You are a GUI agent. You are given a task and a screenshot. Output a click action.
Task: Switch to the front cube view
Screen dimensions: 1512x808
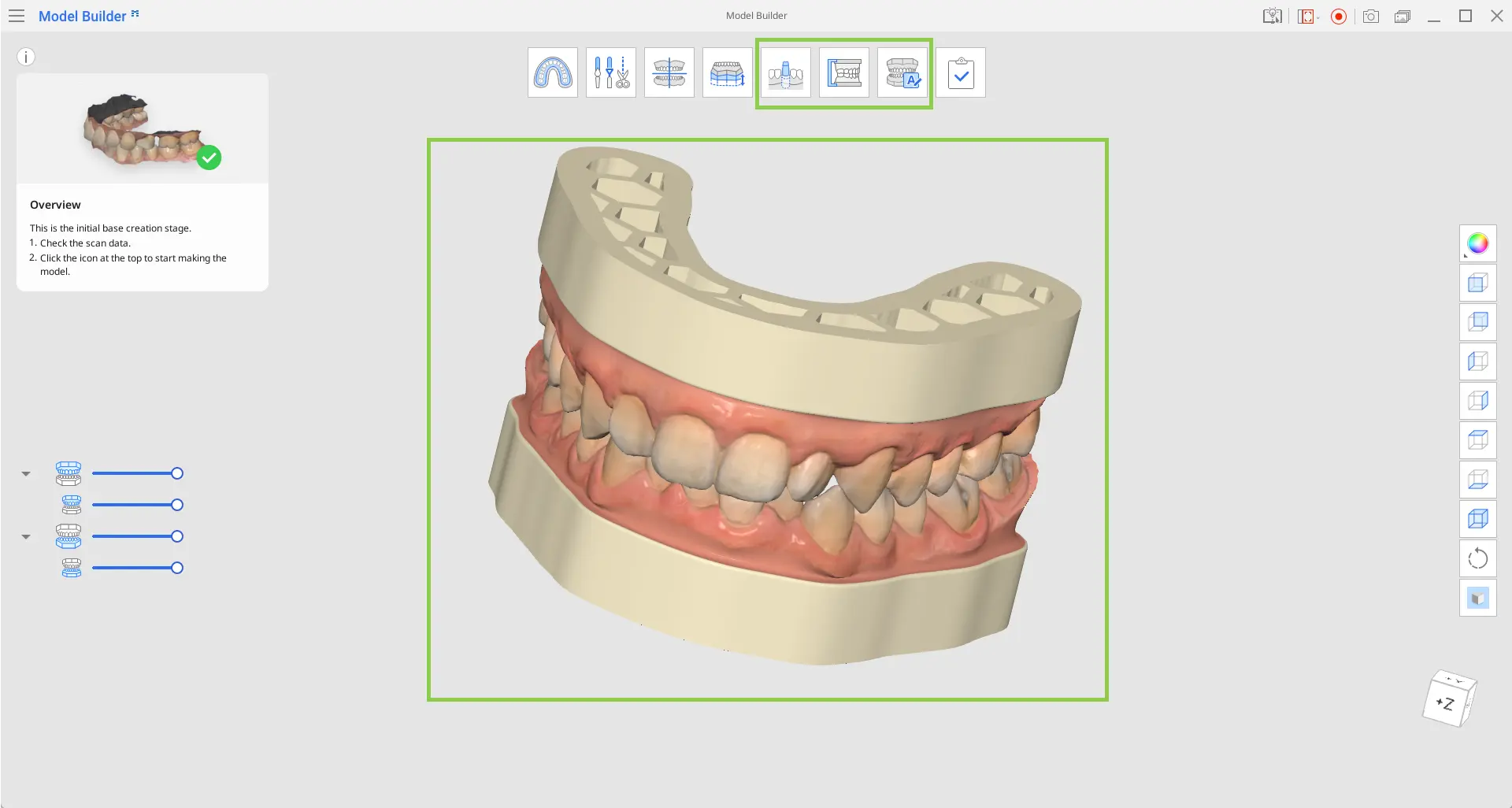point(1478,283)
